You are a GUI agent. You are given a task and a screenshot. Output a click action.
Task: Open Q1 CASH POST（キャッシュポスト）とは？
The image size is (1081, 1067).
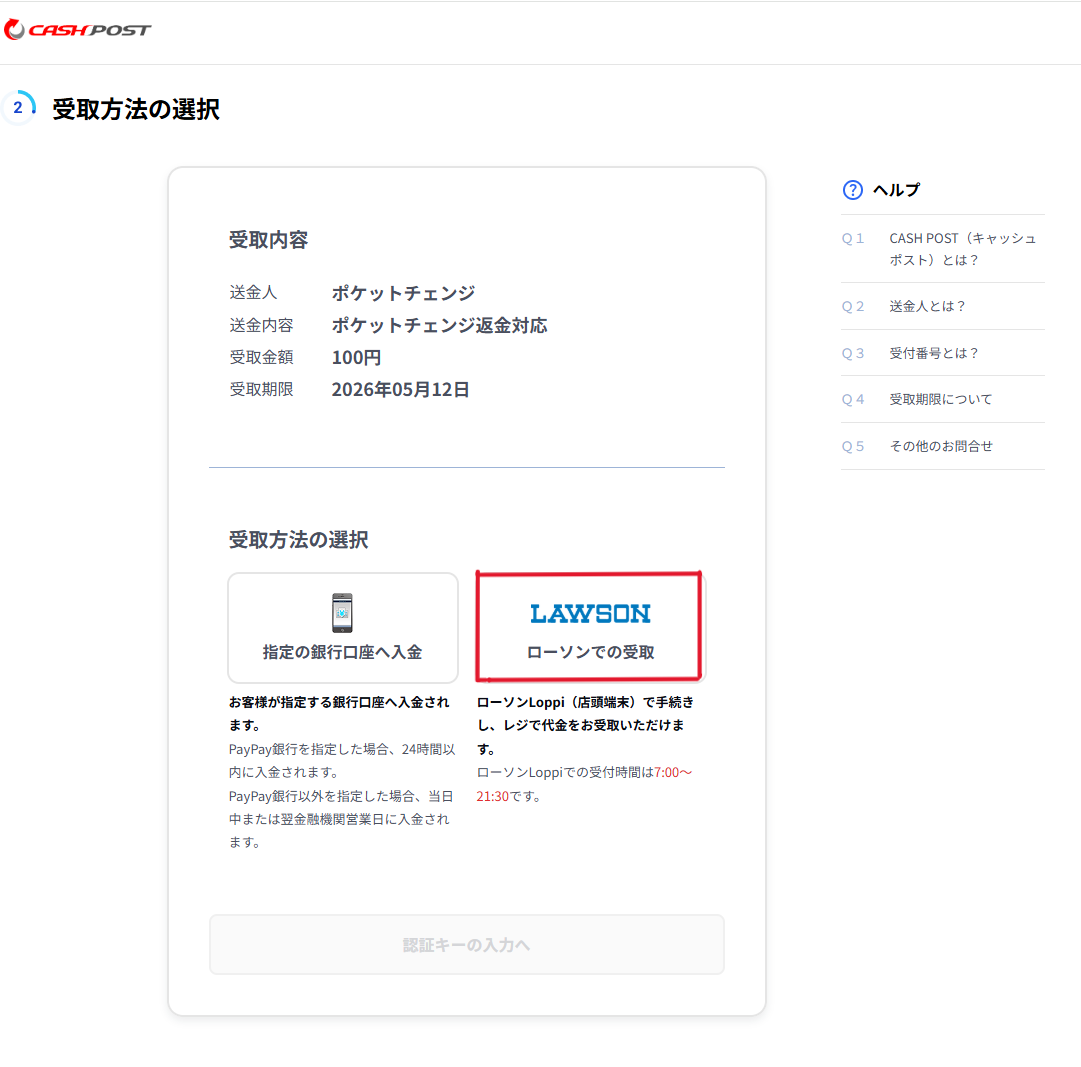[x=942, y=249]
